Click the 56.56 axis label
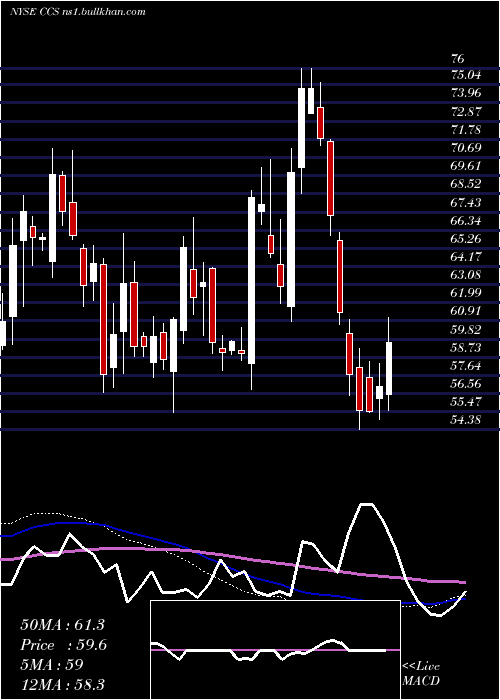This screenshot has height=700, width=500. [467, 384]
